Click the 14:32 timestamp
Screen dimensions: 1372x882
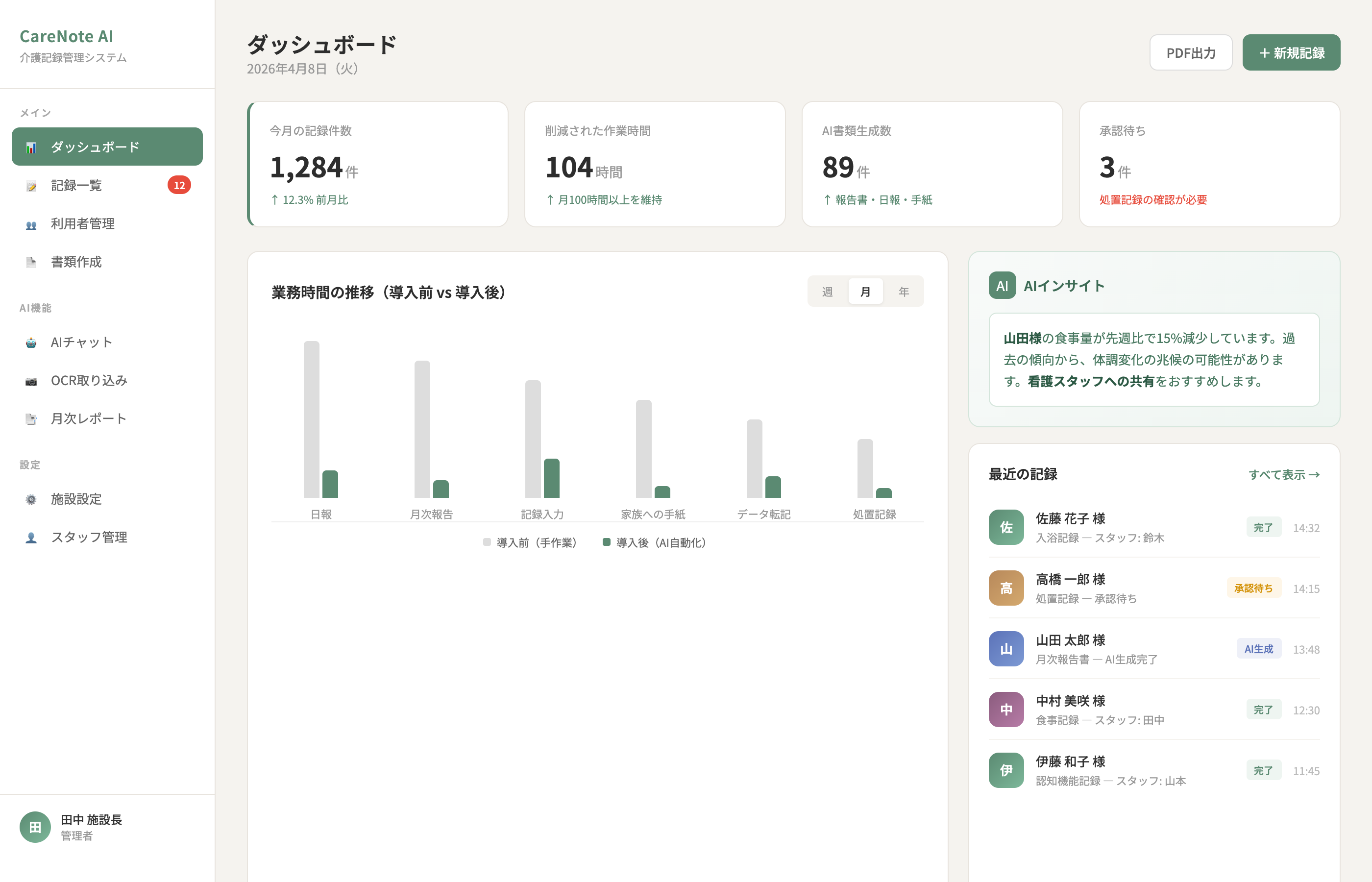pyautogui.click(x=1306, y=528)
